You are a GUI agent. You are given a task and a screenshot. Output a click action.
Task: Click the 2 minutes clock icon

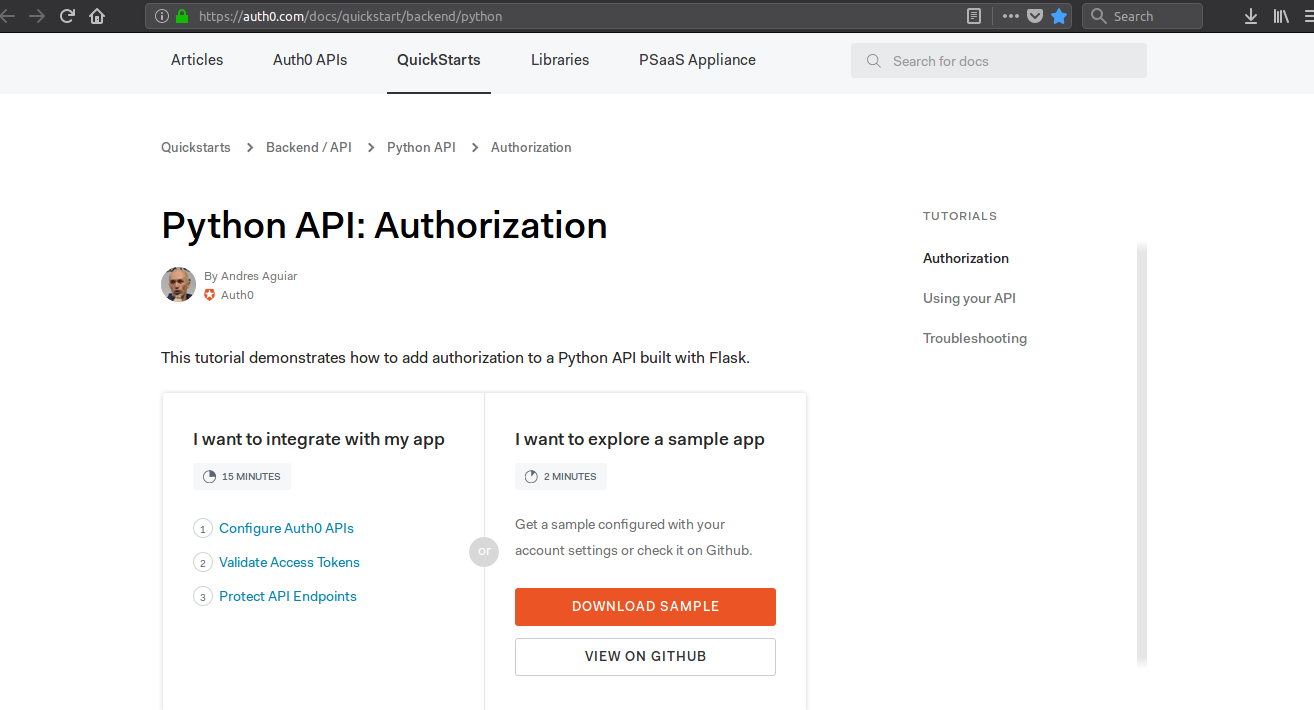coord(531,477)
